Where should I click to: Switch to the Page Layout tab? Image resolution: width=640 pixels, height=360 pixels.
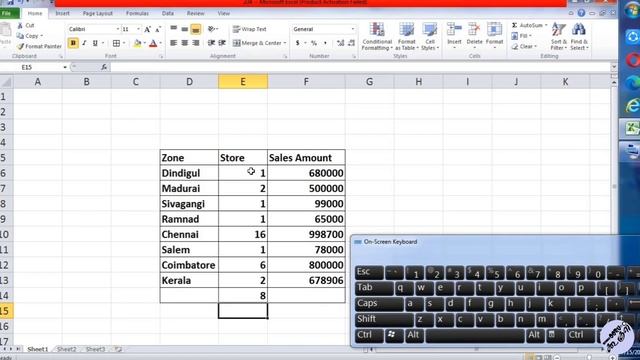98,13
